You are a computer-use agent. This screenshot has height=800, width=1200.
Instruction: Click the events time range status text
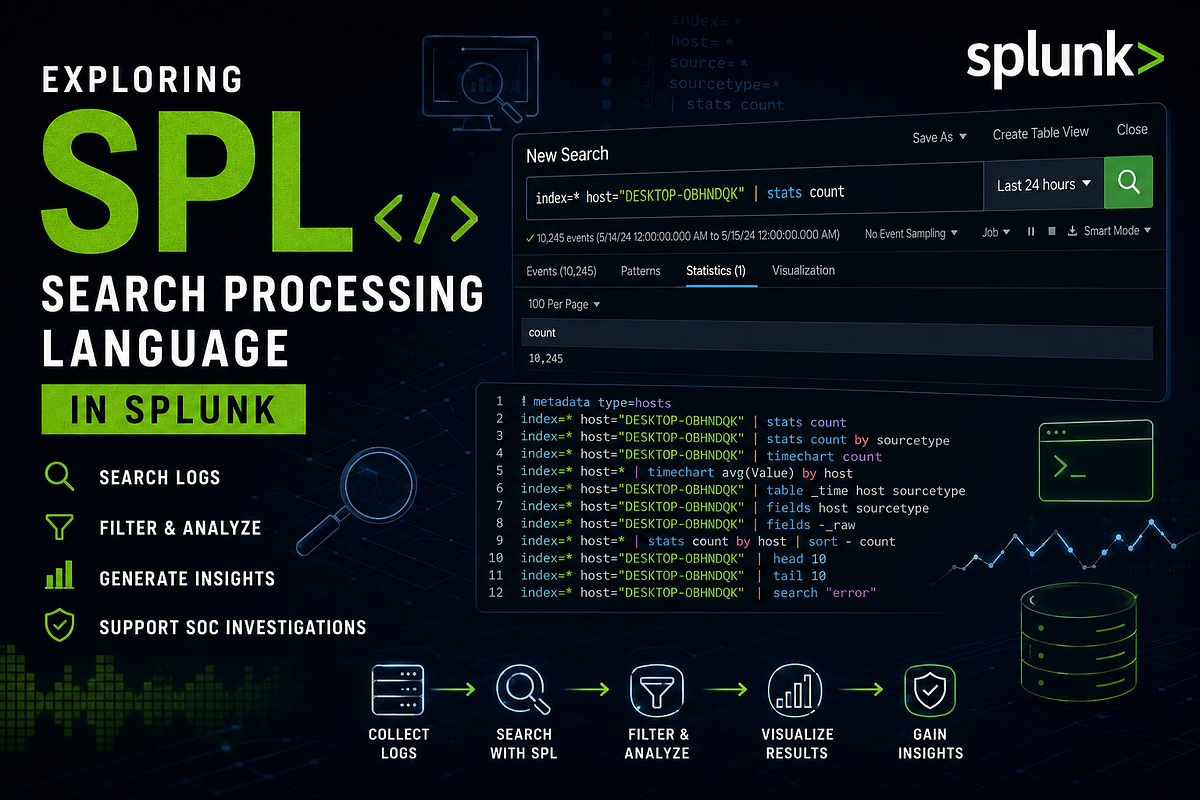(x=688, y=238)
